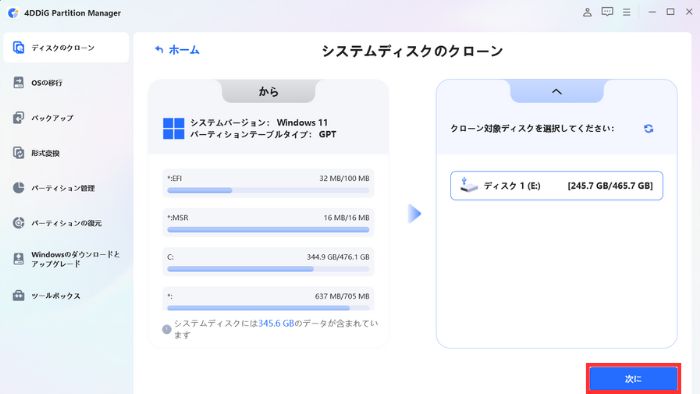The height and width of the screenshot is (394, 700).
Task: Click the 次に button
Action: 633,379
